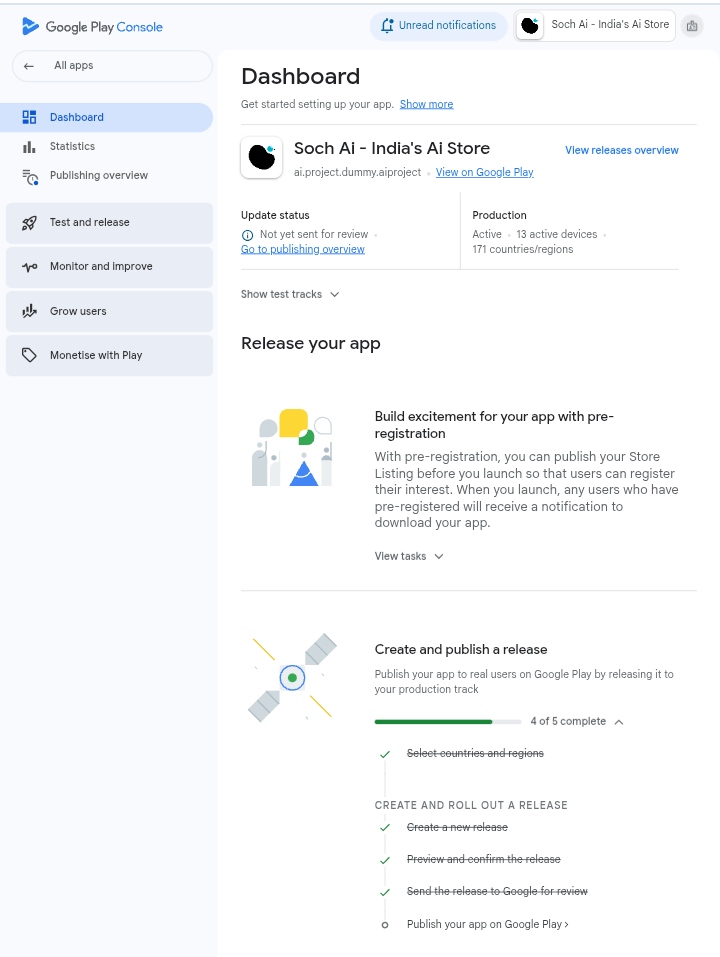Expand the Monitor and improve section
Image resolution: width=720 pixels, height=957 pixels.
coord(110,267)
